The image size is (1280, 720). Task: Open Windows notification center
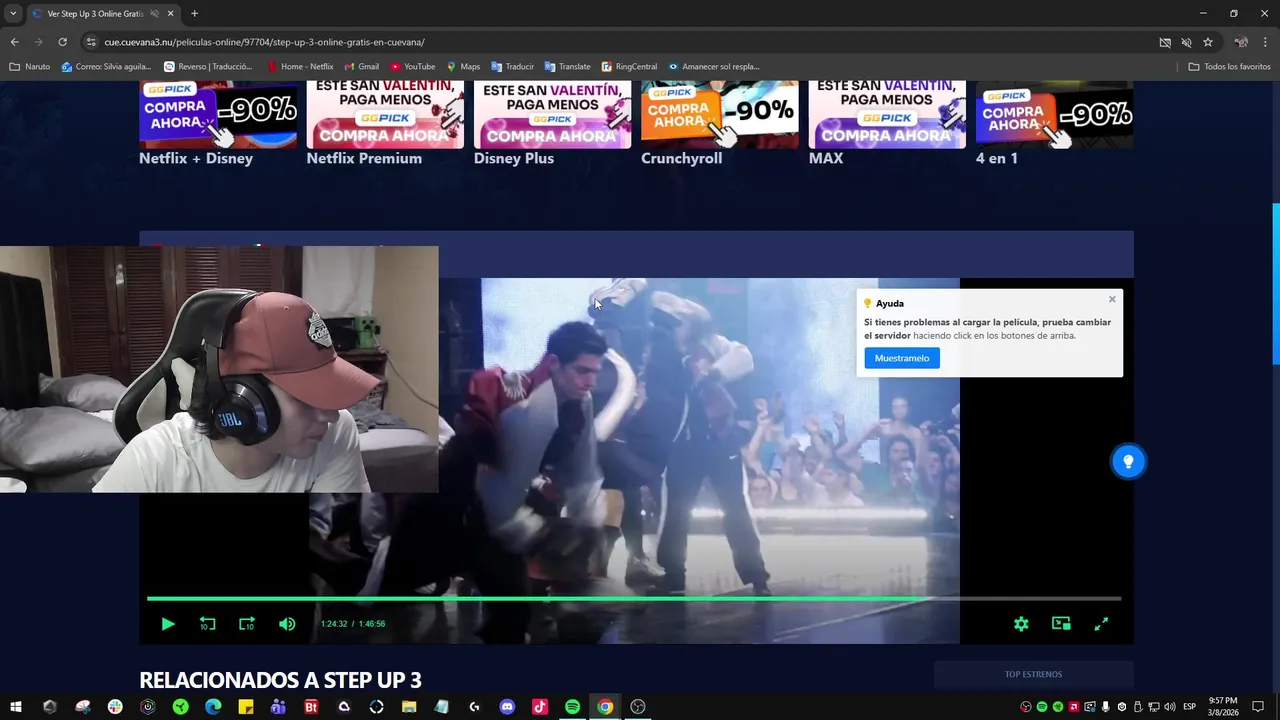1258,707
